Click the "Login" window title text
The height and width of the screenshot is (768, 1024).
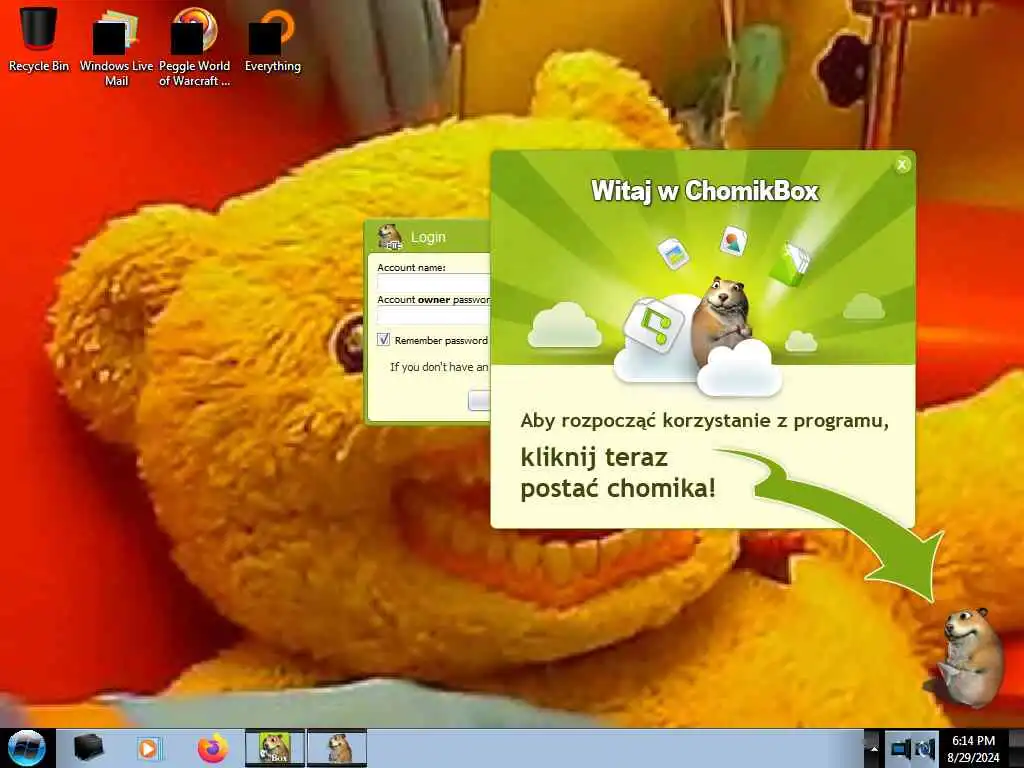(428, 237)
